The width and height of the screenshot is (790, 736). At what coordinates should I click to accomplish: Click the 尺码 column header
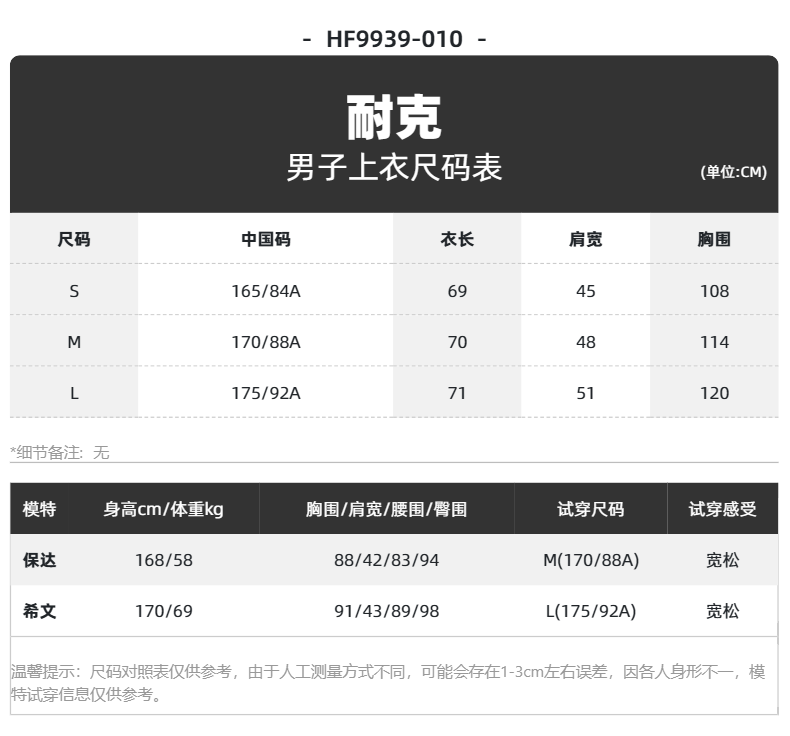74,239
